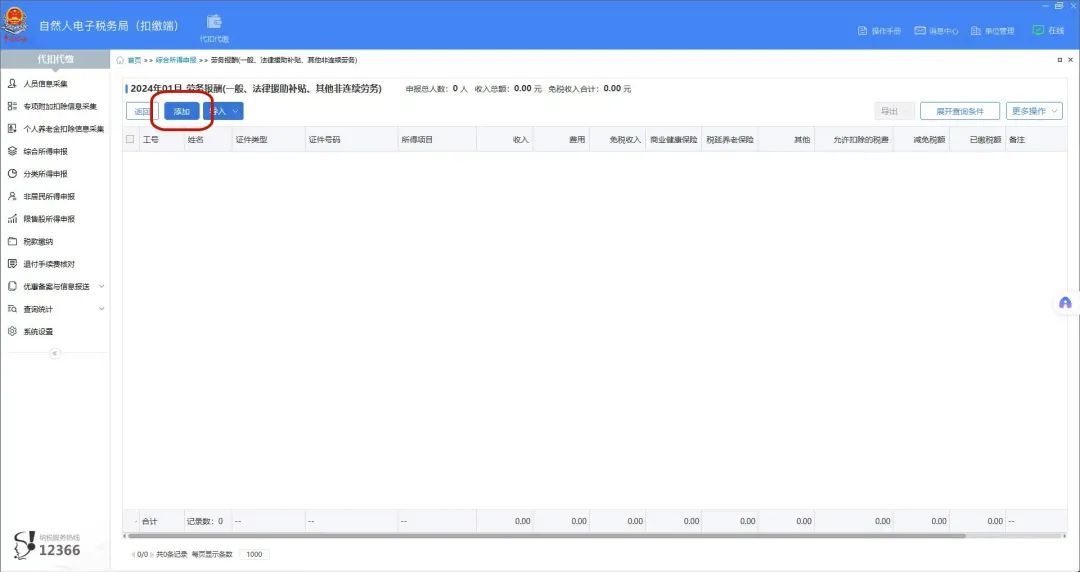Click the 允许扣除的税费 column header
Viewport: 1080px width, 572px height.
[x=854, y=139]
